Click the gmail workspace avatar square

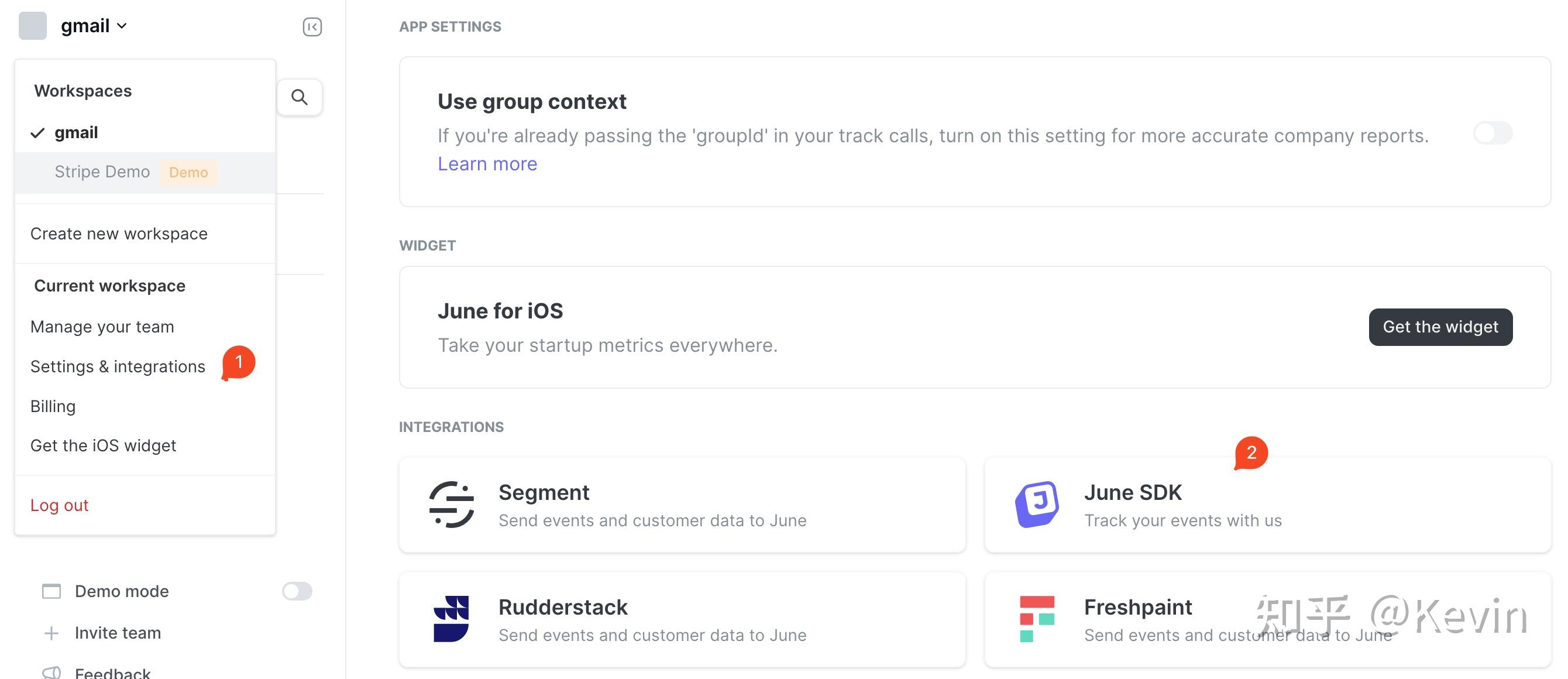[x=33, y=26]
